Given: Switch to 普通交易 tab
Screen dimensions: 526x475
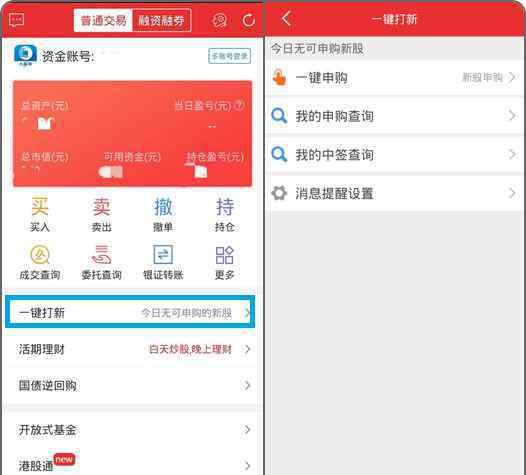Looking at the screenshot, I should click(x=103, y=21).
